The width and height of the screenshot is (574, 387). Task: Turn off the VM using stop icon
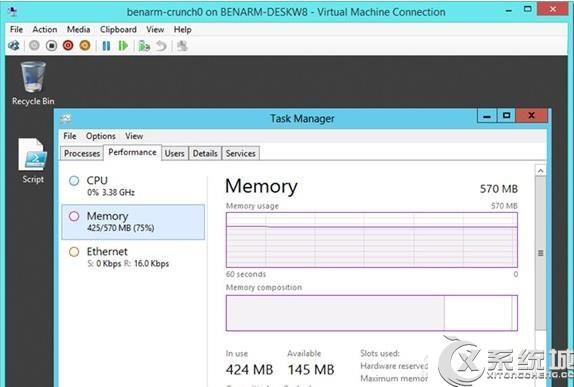pyautogui.click(x=51, y=46)
